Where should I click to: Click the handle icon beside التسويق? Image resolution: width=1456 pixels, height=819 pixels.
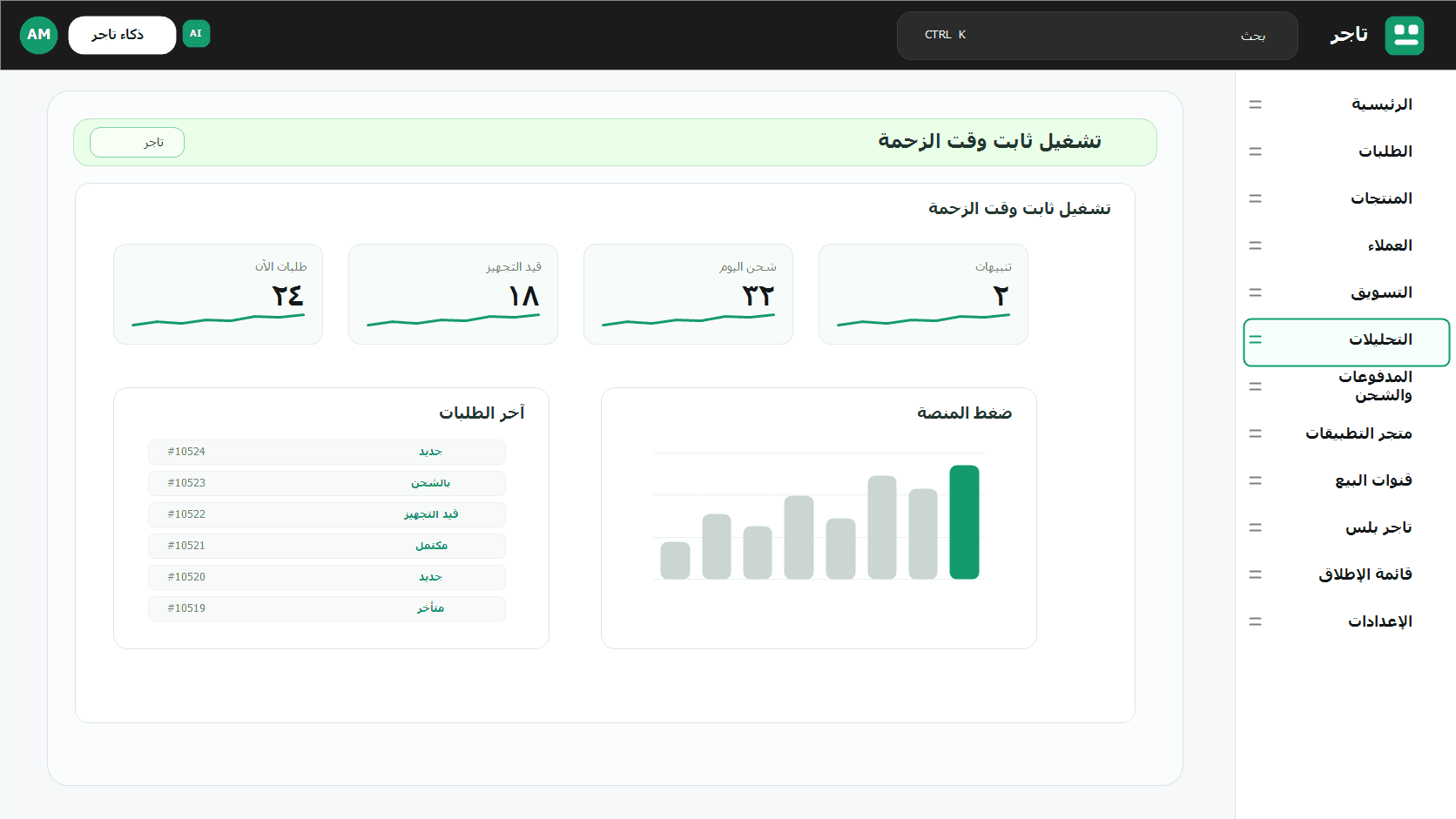point(1255,292)
